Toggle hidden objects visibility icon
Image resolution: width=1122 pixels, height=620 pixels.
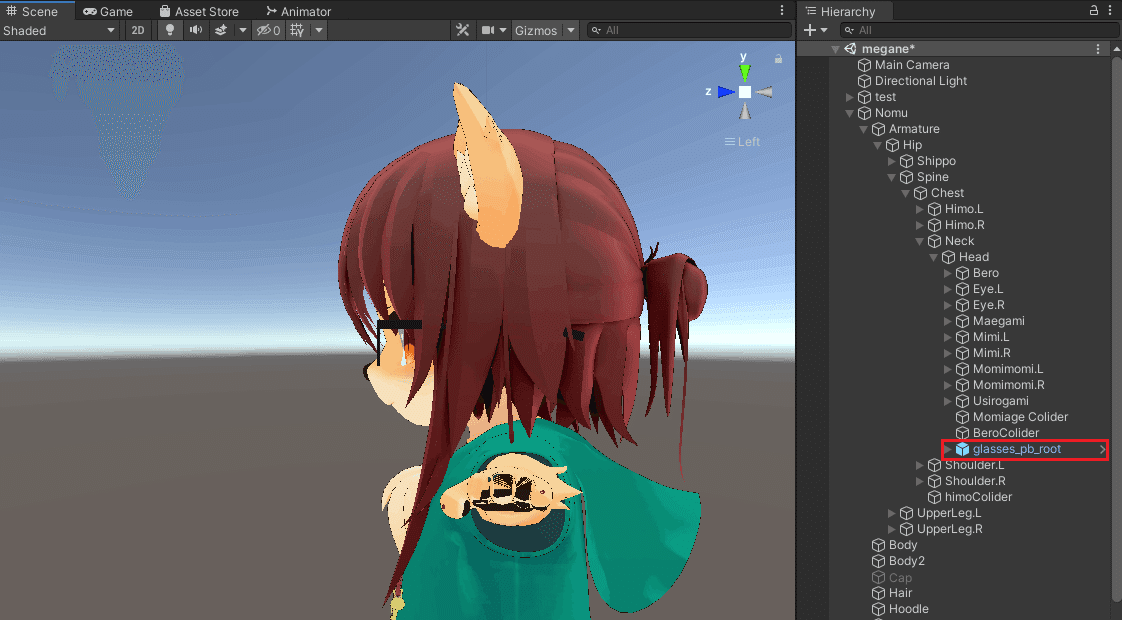[x=268, y=30]
